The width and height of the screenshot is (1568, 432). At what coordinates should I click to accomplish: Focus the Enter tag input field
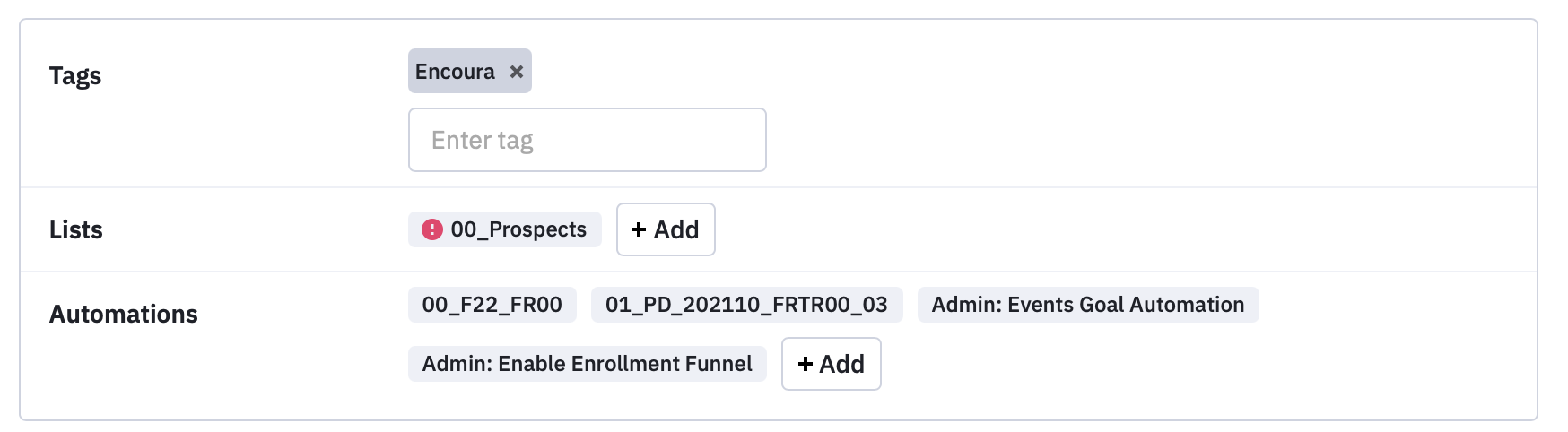(588, 140)
